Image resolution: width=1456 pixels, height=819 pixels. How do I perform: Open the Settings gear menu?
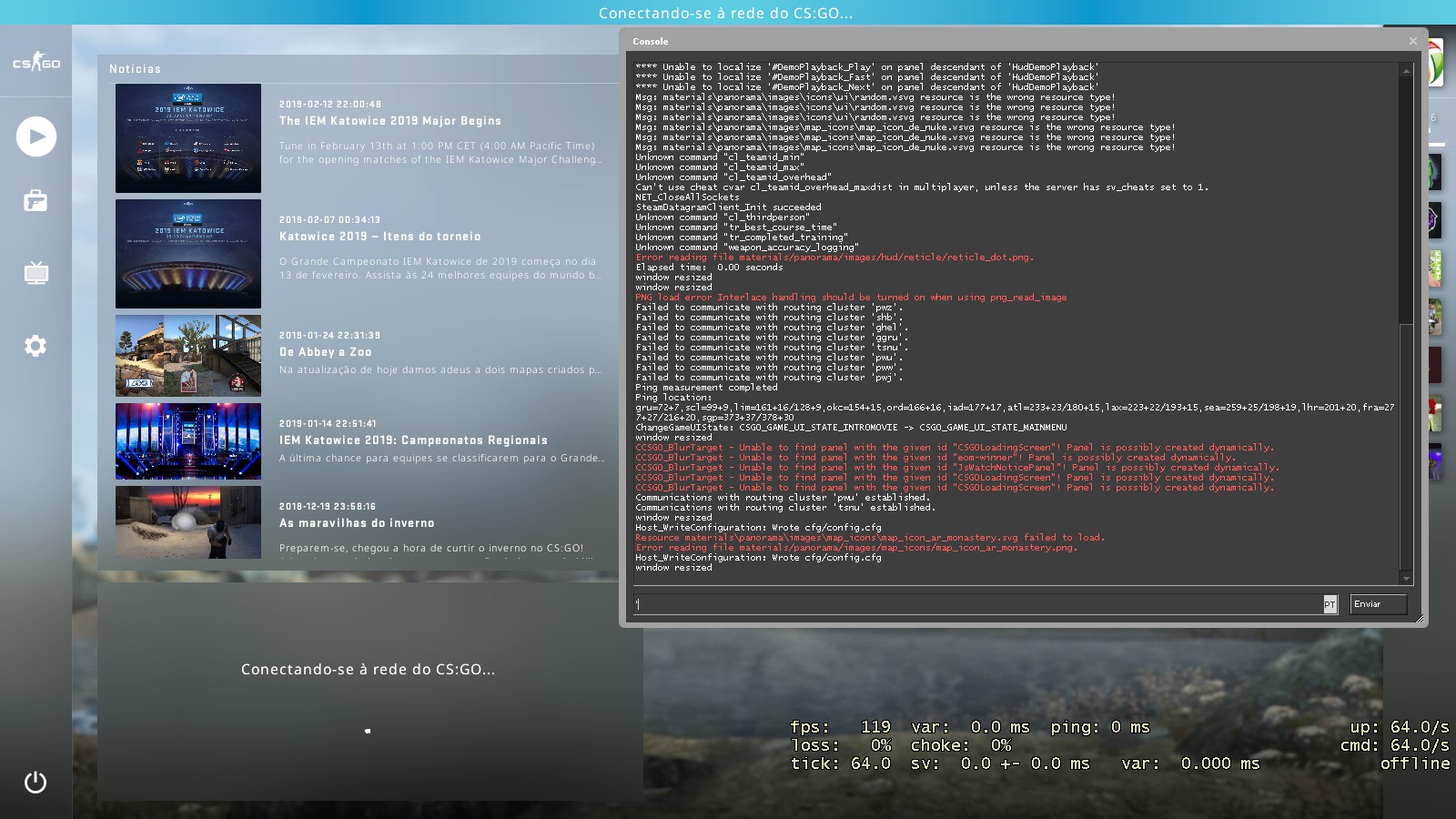35,346
